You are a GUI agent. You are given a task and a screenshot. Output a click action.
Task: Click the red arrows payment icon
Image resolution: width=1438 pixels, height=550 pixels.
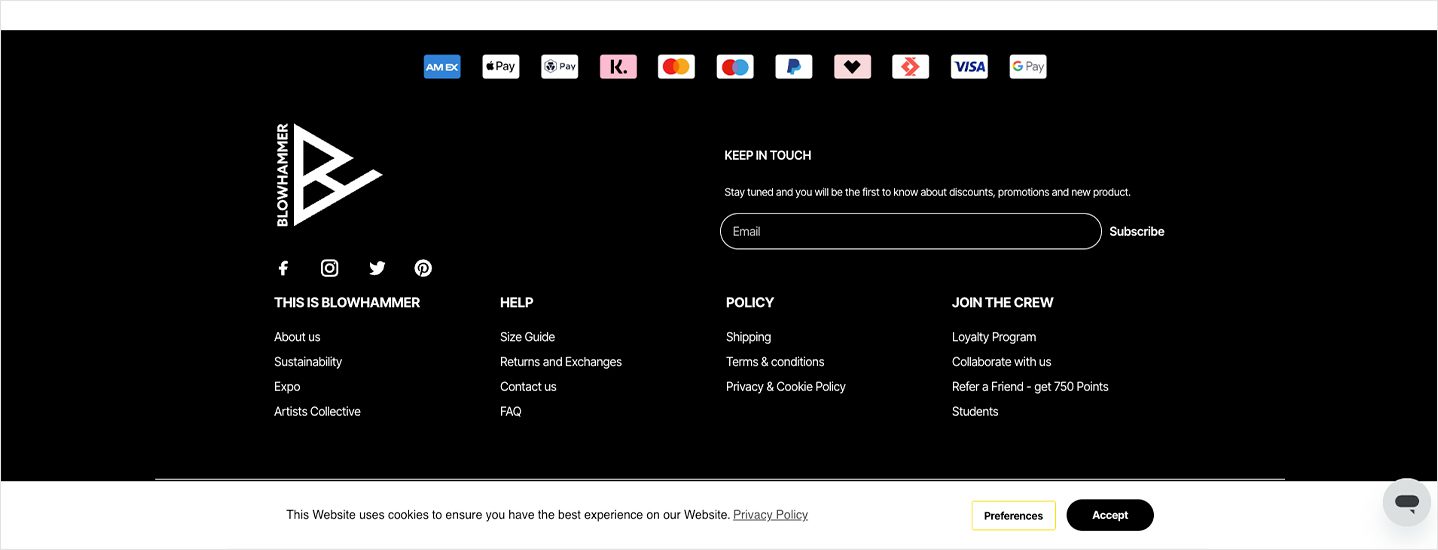click(x=910, y=67)
